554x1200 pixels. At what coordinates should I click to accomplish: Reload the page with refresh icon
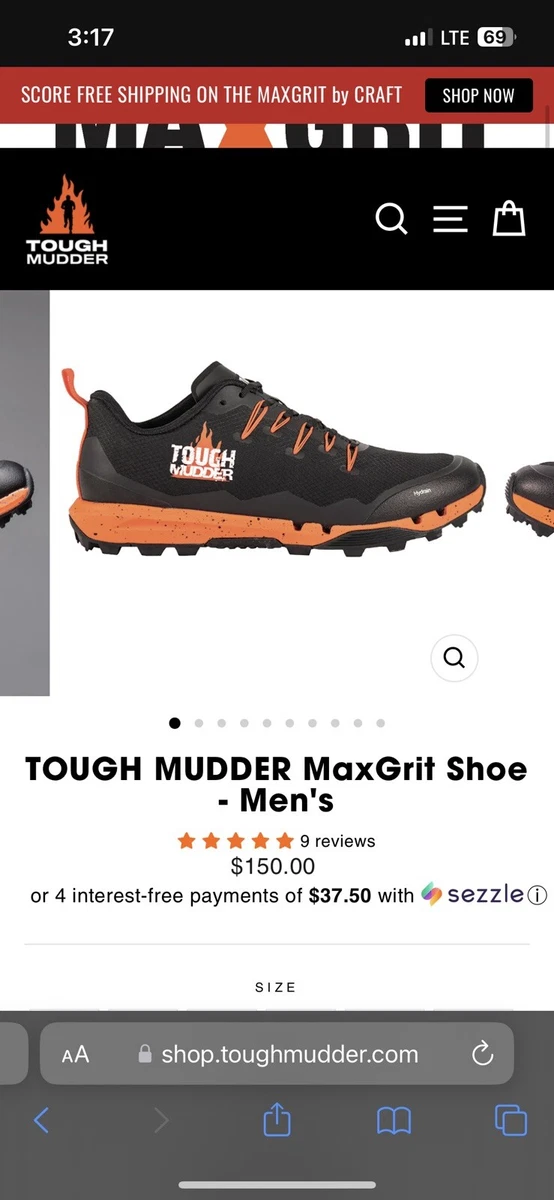(482, 1053)
